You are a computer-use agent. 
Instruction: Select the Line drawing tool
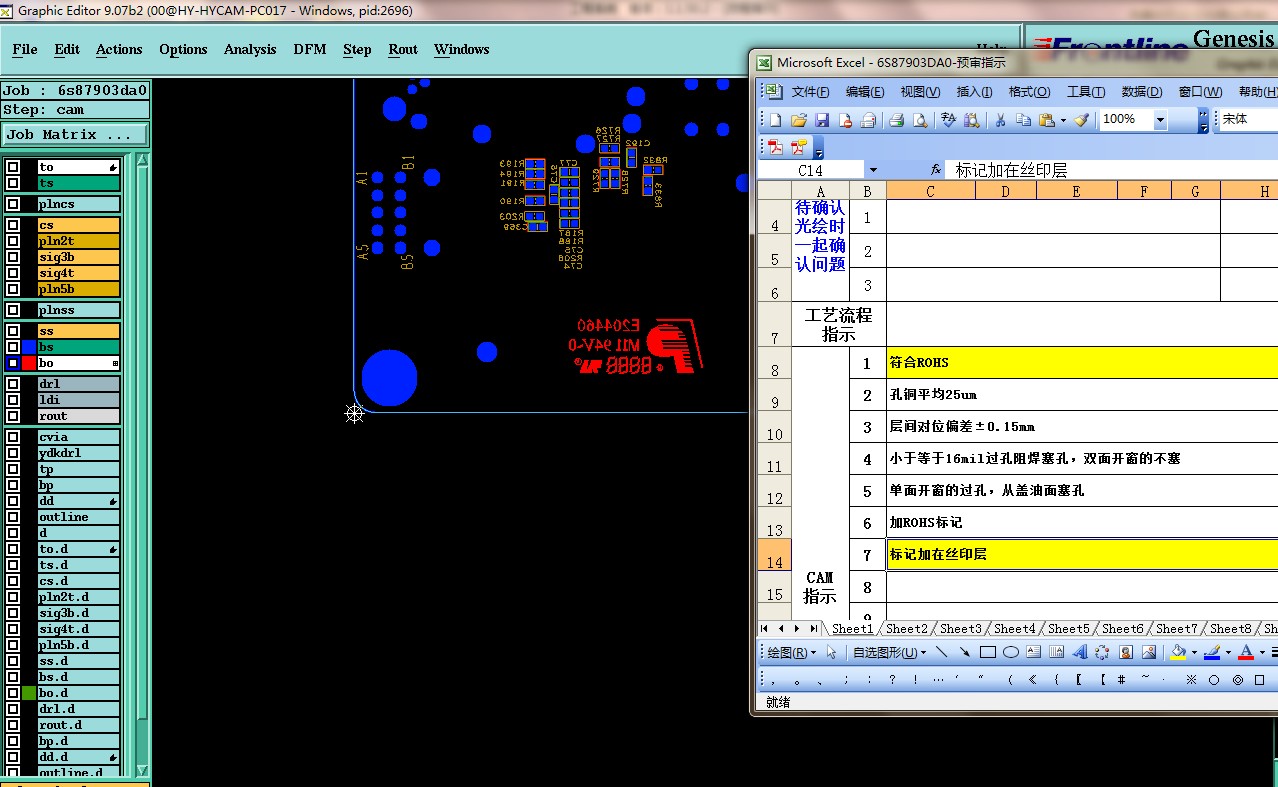tap(941, 653)
